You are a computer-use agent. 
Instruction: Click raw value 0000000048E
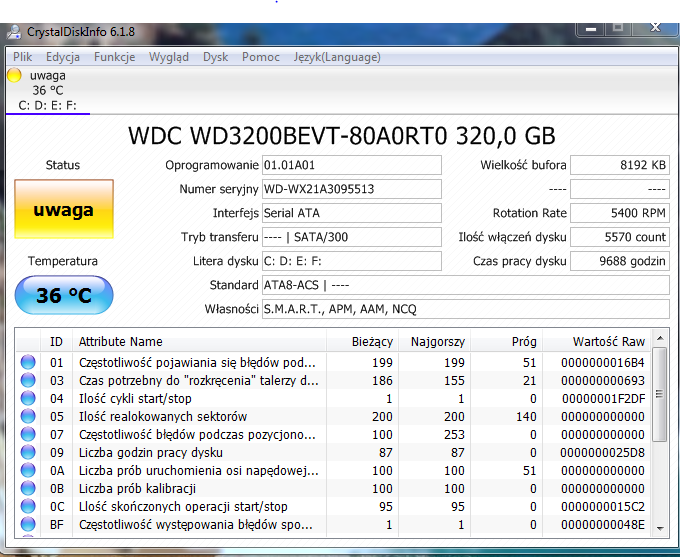tap(603, 525)
